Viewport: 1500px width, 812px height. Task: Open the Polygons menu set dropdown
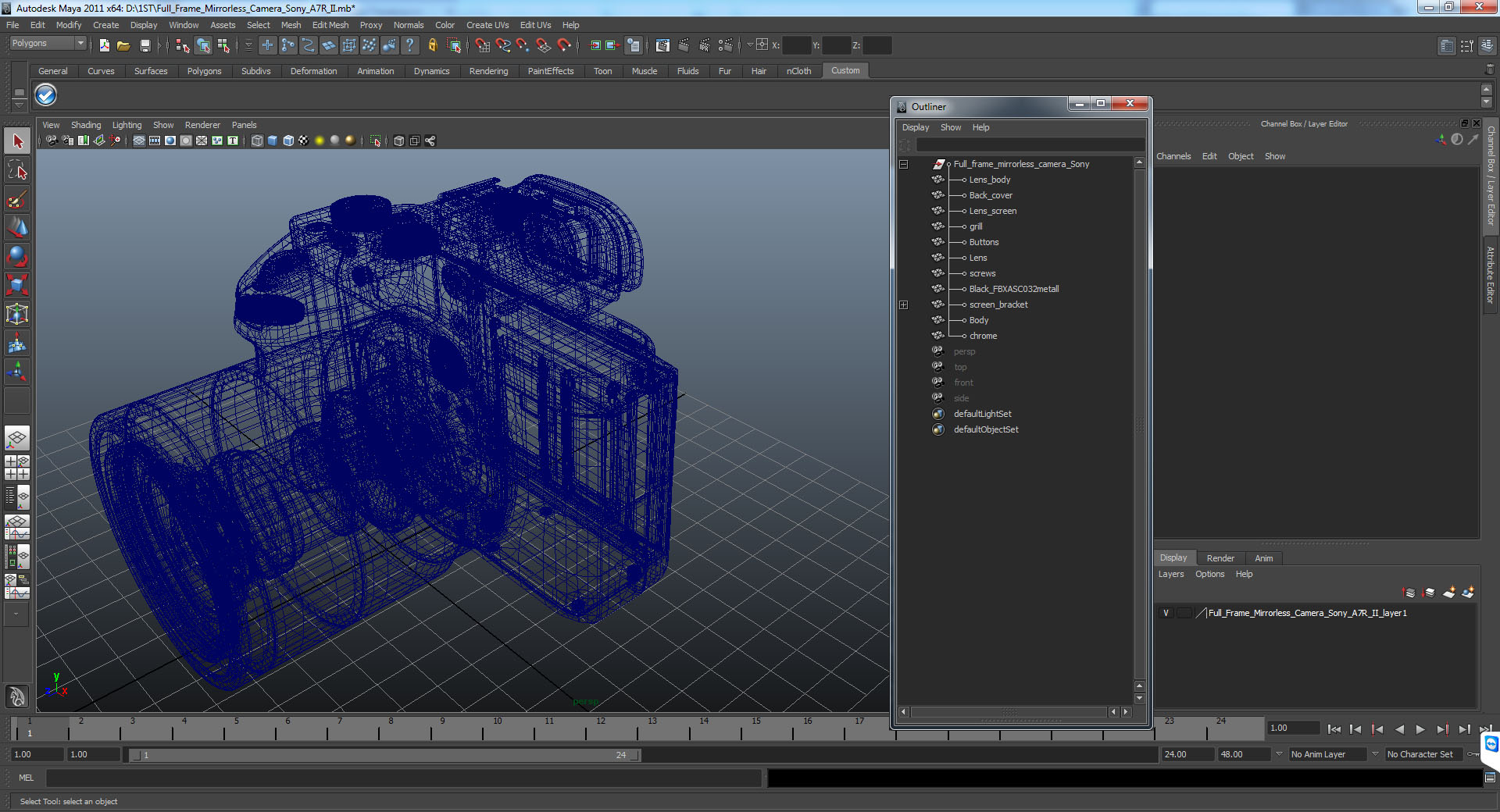[47, 44]
